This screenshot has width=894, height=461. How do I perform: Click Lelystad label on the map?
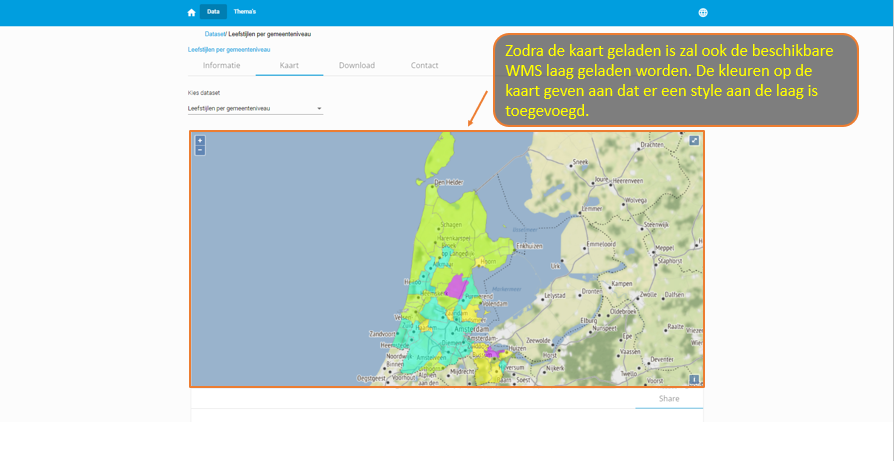(556, 296)
